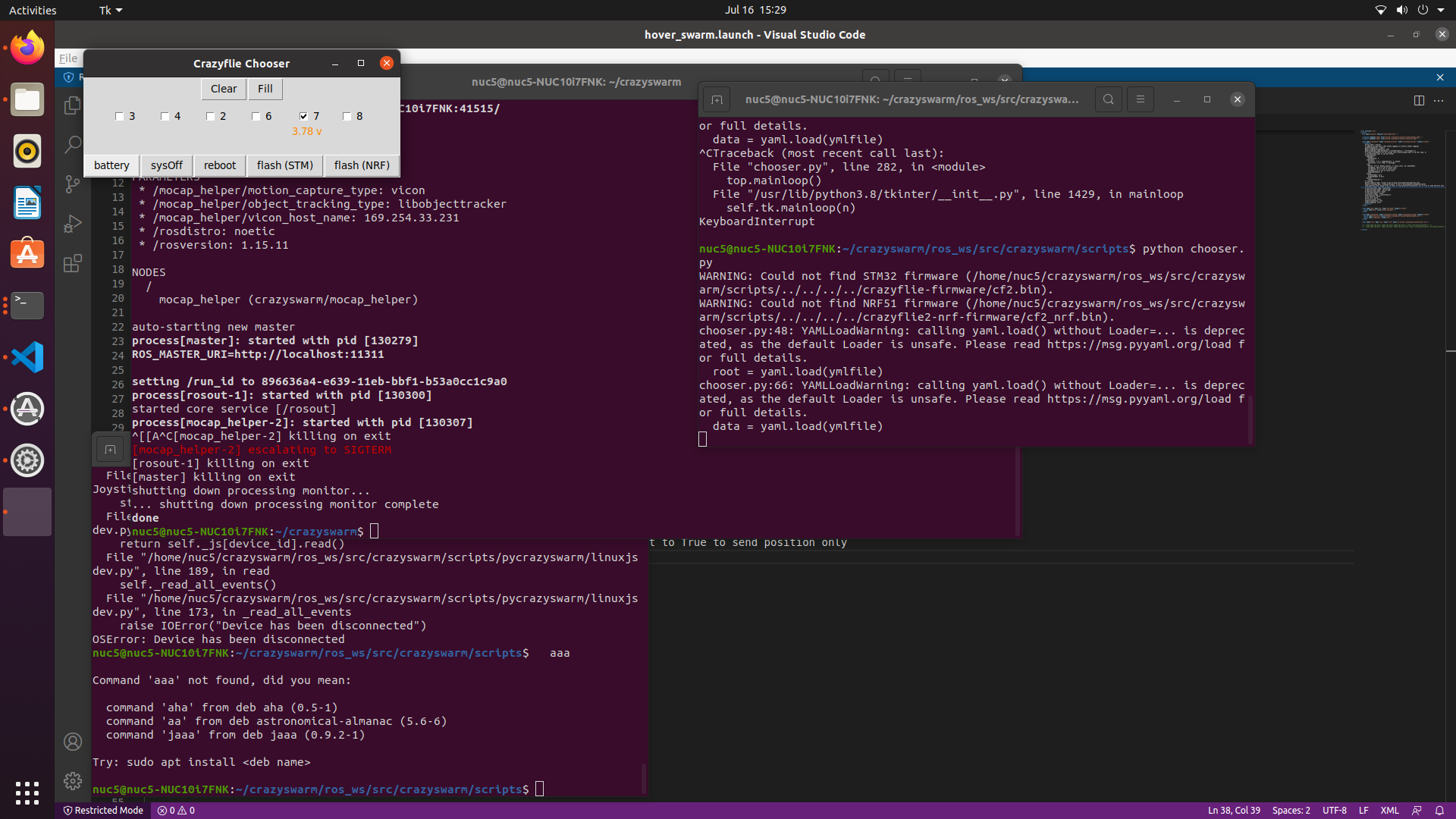Open the File menu in VS Code

point(68,58)
